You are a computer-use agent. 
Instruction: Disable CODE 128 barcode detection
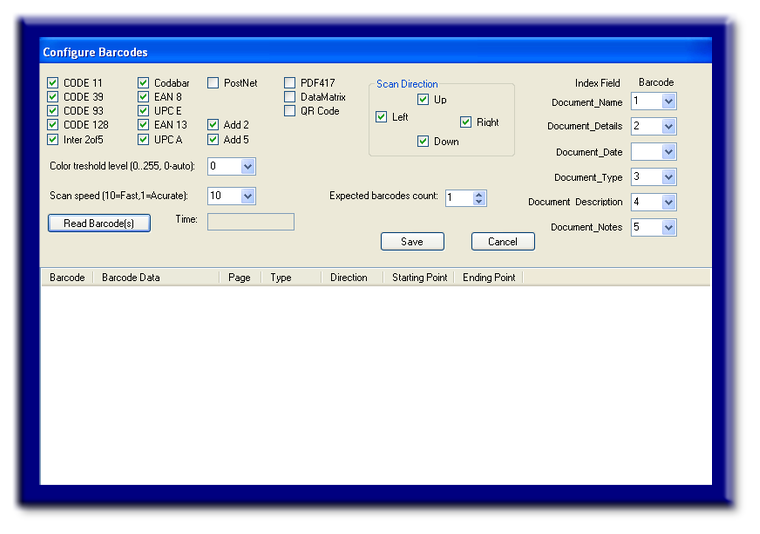53,125
